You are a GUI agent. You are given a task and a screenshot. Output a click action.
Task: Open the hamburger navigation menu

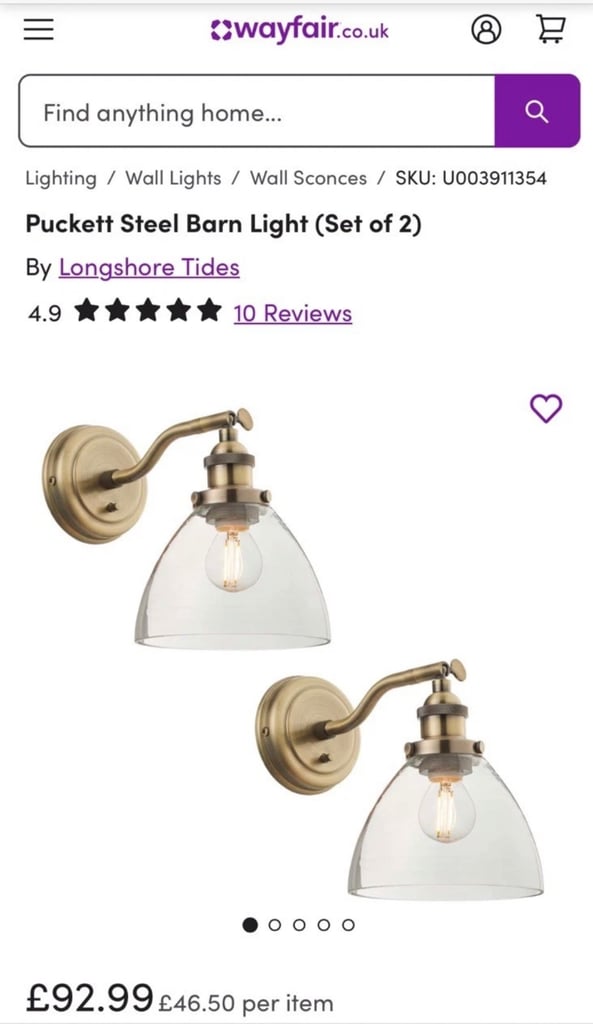[39, 29]
